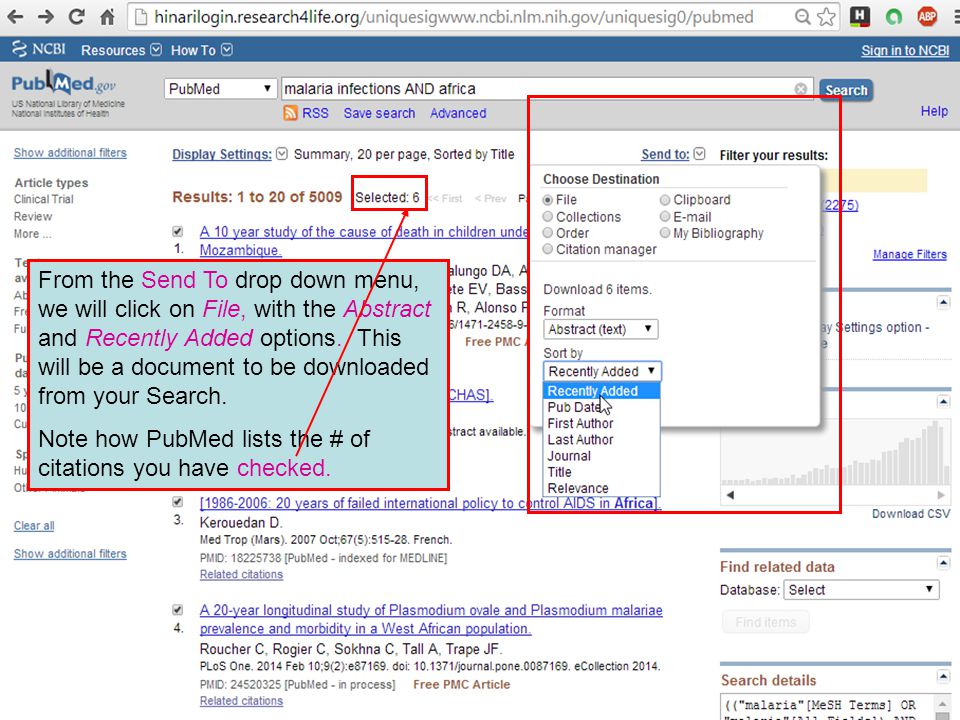
Task: Click the NCBI logo
Action: [39, 49]
